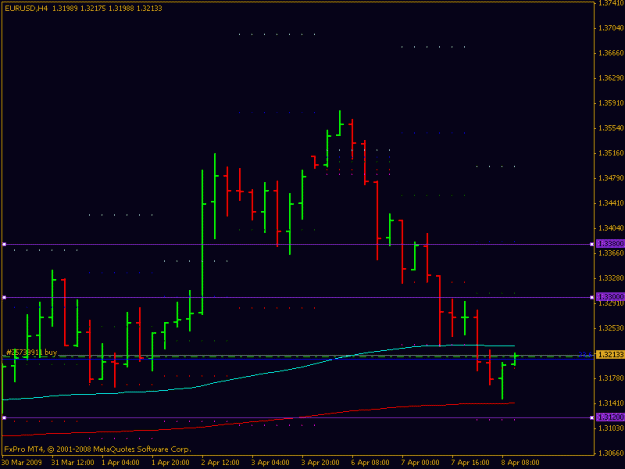Click the 1.31410 price axis value
The image size is (625, 469).
pos(611,403)
